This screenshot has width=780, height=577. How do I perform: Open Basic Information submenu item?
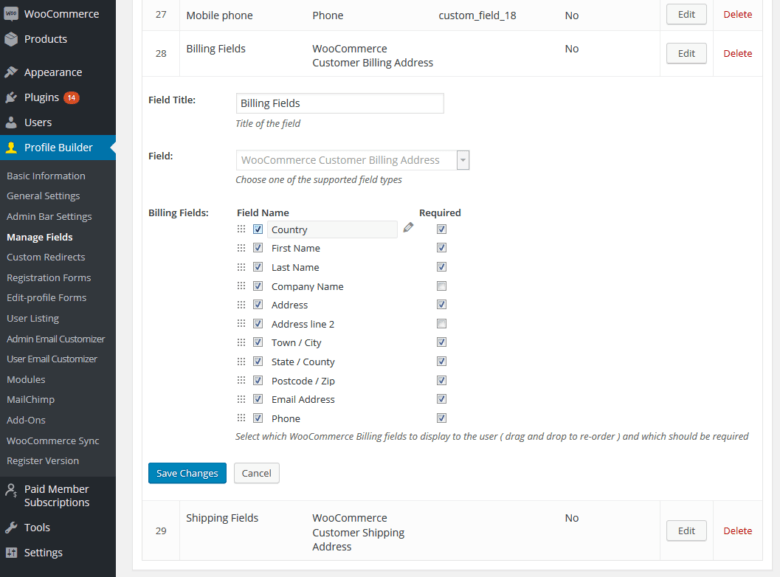tap(46, 176)
